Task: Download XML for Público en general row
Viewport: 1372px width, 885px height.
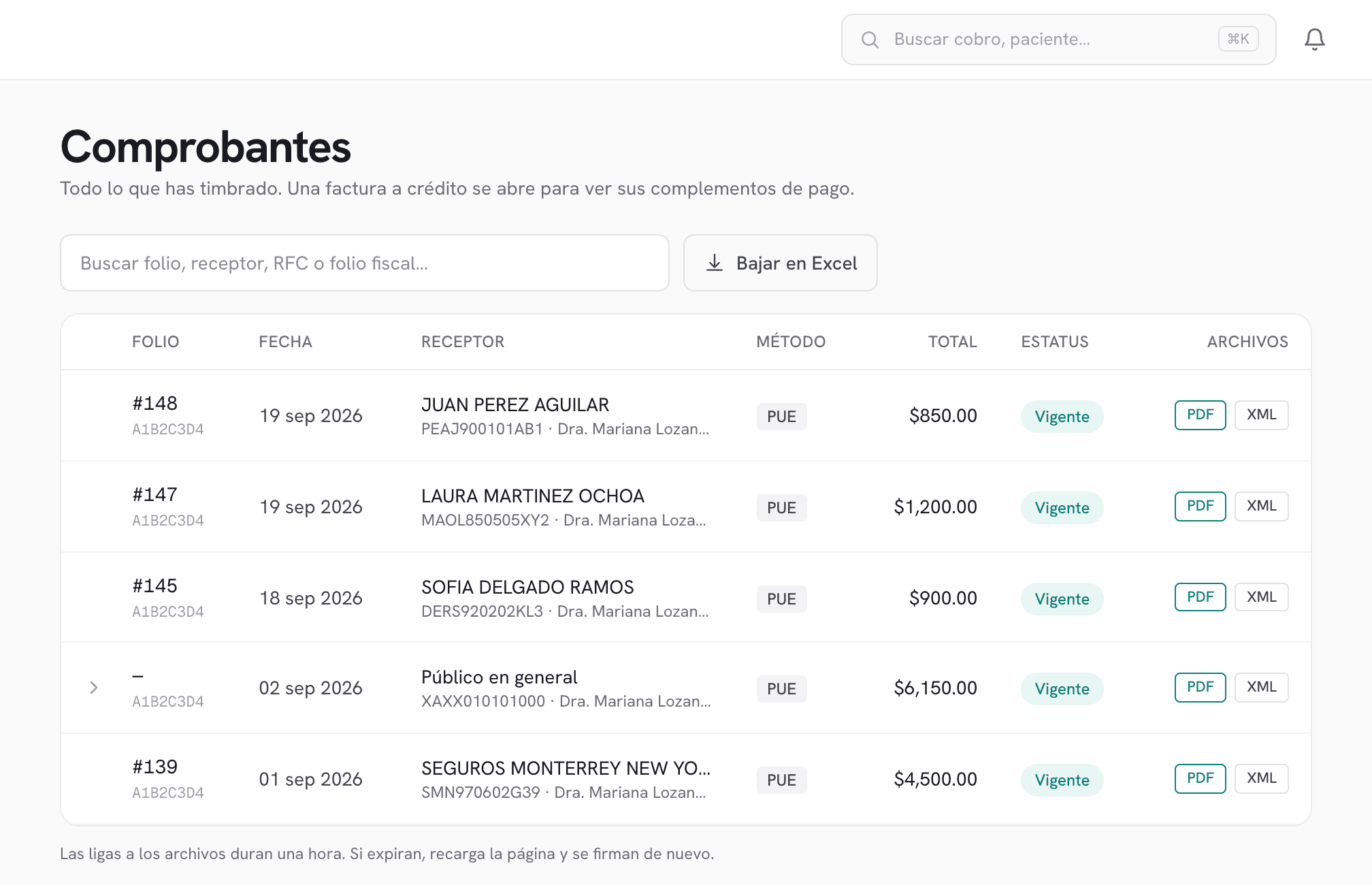Action: [x=1261, y=687]
